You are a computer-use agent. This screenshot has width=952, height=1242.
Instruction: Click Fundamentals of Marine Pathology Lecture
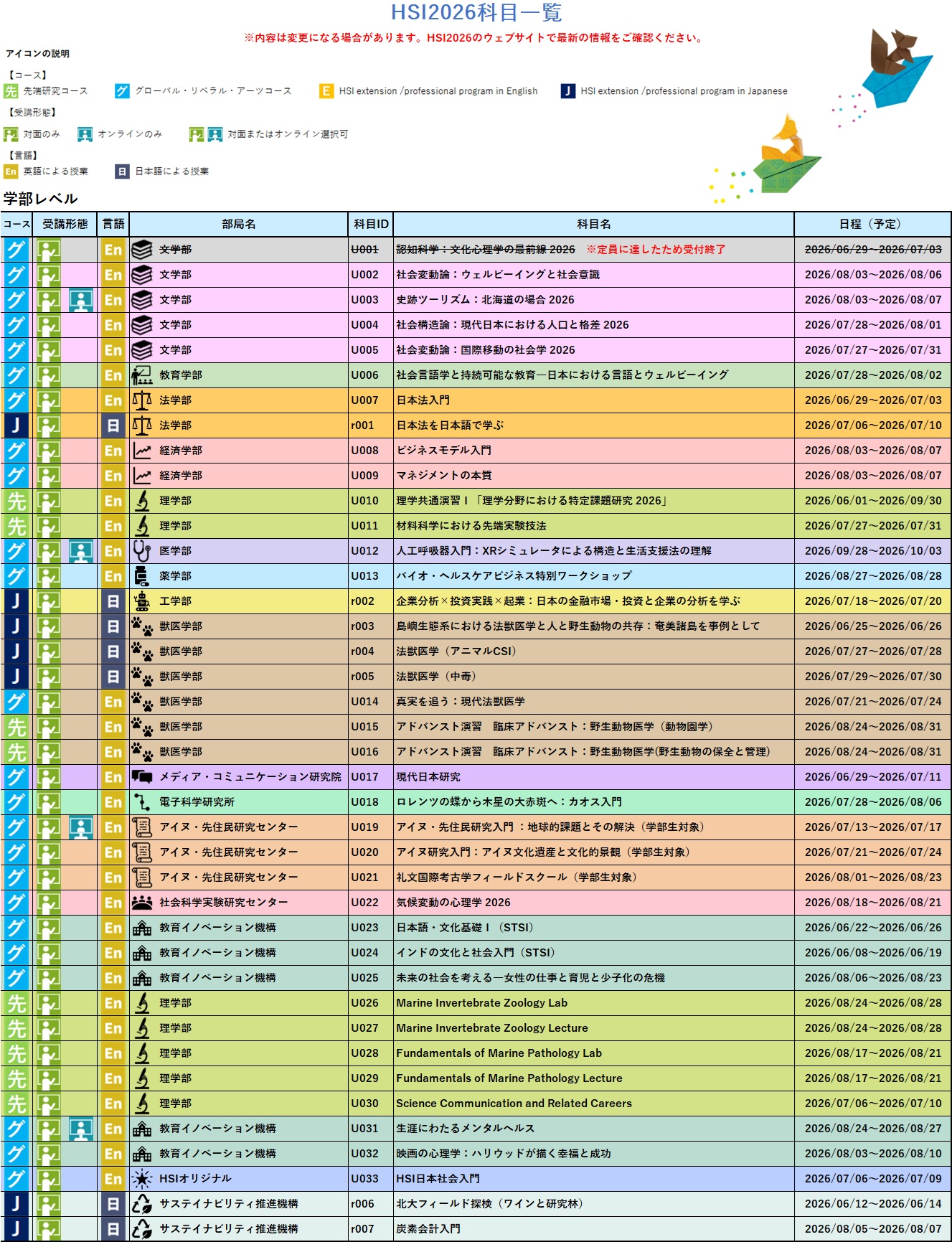click(x=509, y=1078)
